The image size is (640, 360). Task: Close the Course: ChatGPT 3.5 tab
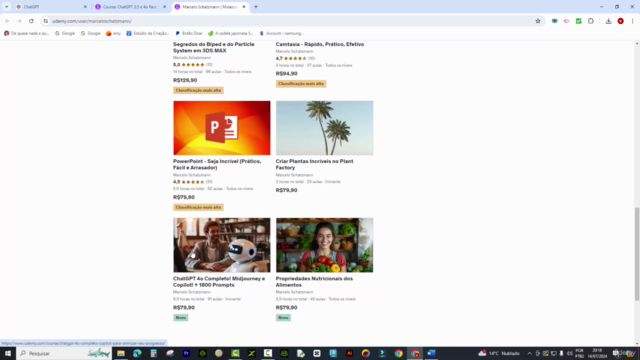pyautogui.click(x=164, y=7)
